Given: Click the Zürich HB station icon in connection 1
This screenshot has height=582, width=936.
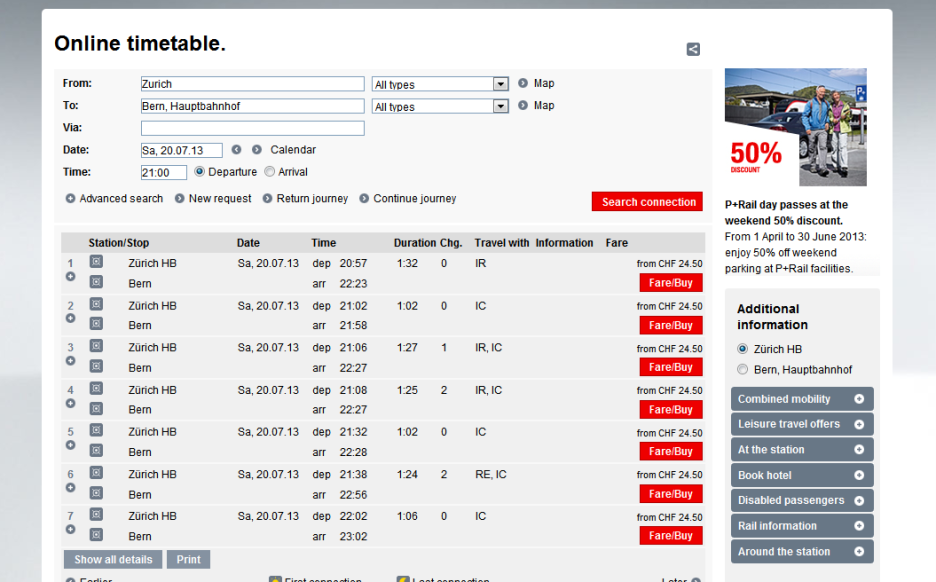Looking at the screenshot, I should point(96,261).
